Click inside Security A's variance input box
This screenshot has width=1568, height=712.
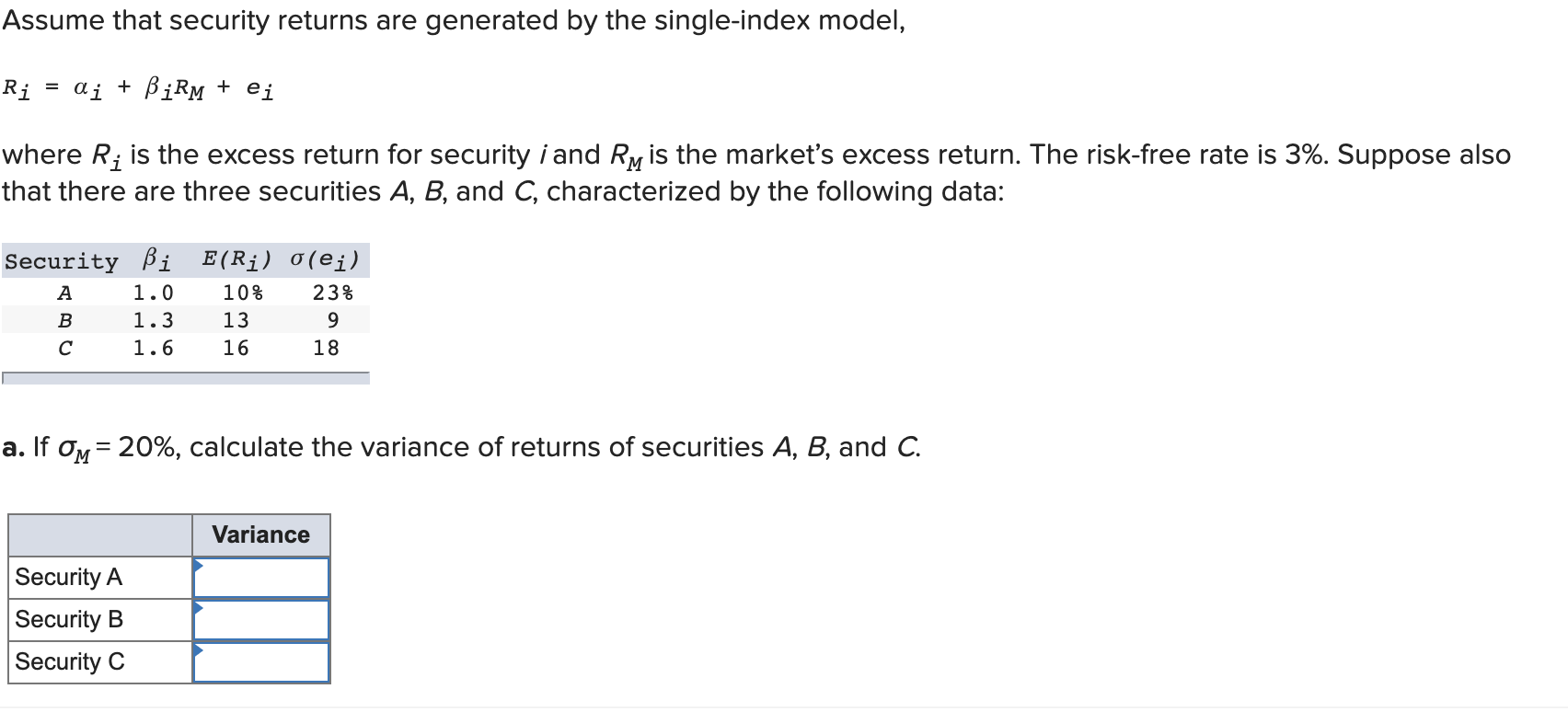click(267, 578)
